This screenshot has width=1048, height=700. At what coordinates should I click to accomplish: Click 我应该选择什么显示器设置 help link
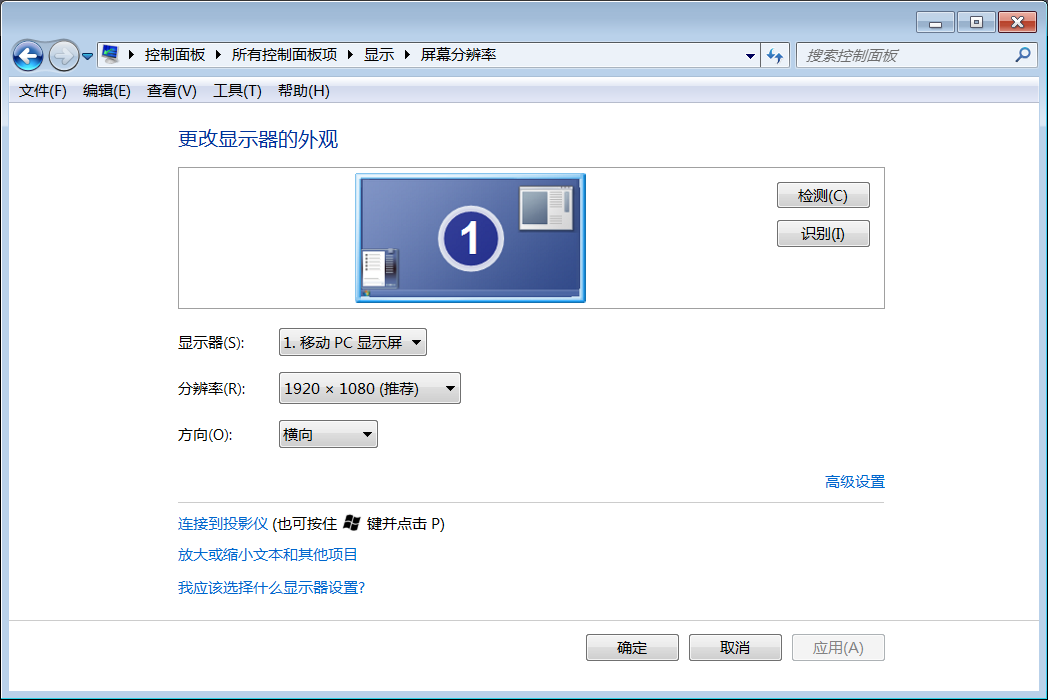coord(272,589)
